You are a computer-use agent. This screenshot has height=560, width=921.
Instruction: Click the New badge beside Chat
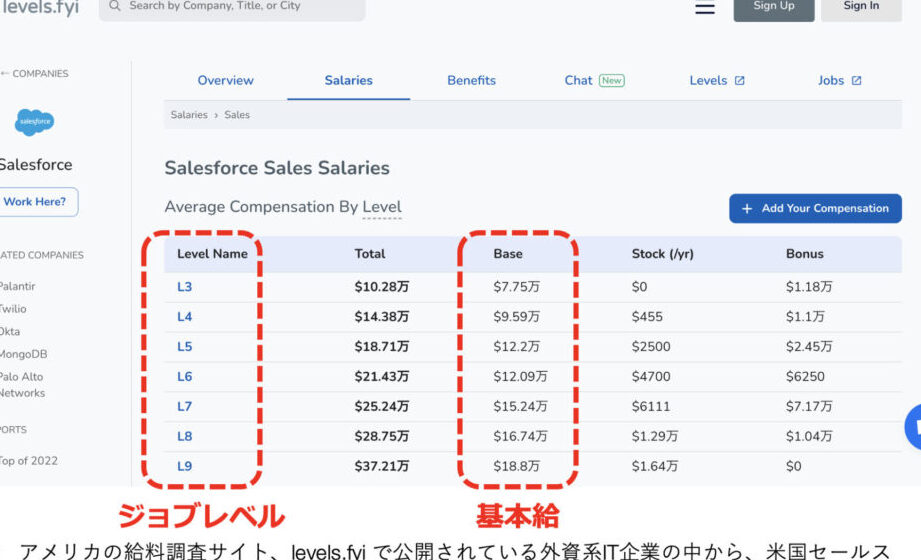click(611, 81)
